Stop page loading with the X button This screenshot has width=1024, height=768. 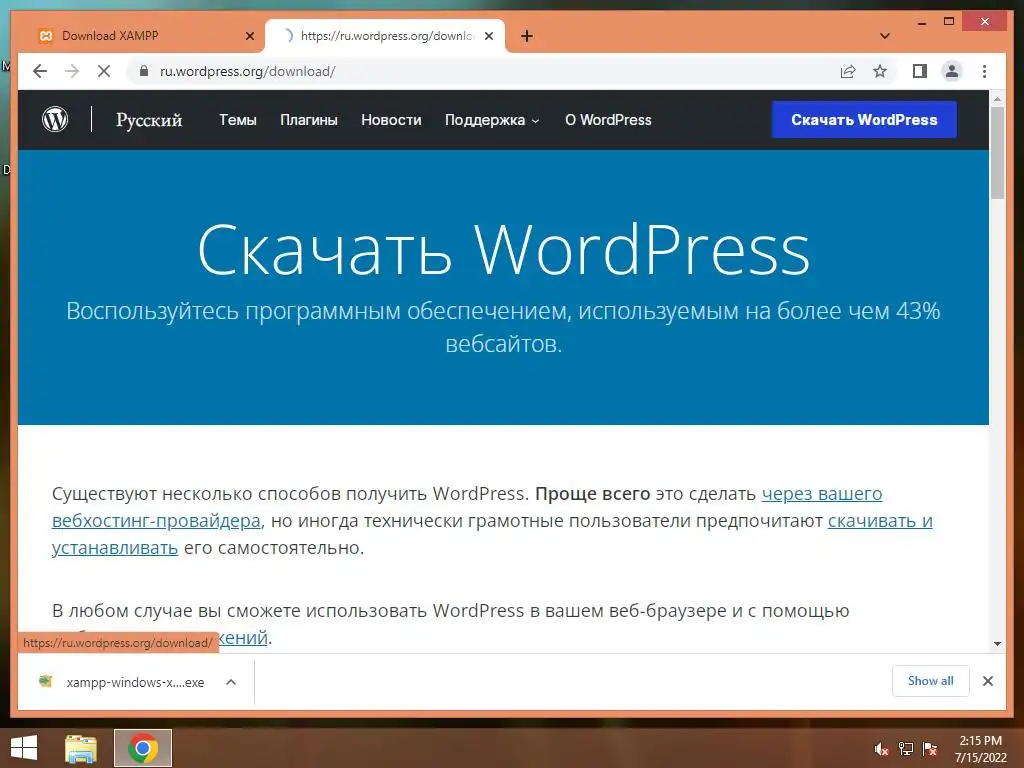[x=104, y=71]
